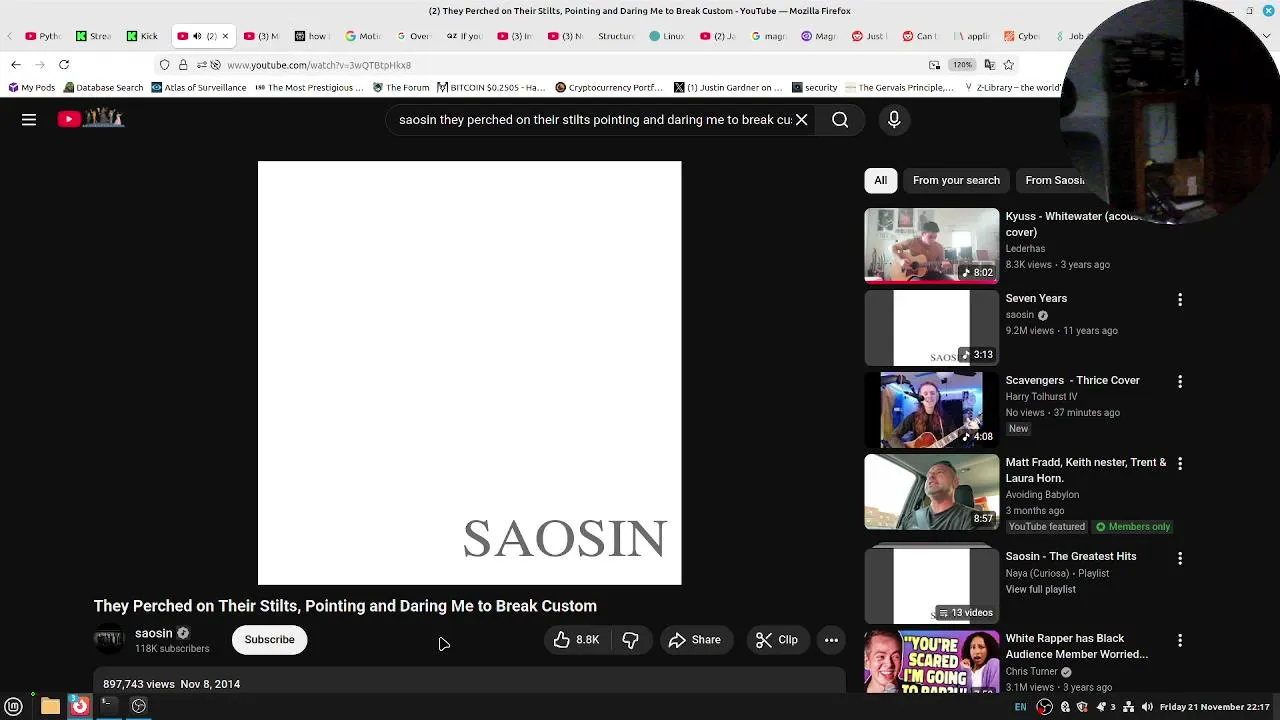Screen dimensions: 1280x720
Task: Open saosin channel name link
Action: pyautogui.click(x=153, y=633)
